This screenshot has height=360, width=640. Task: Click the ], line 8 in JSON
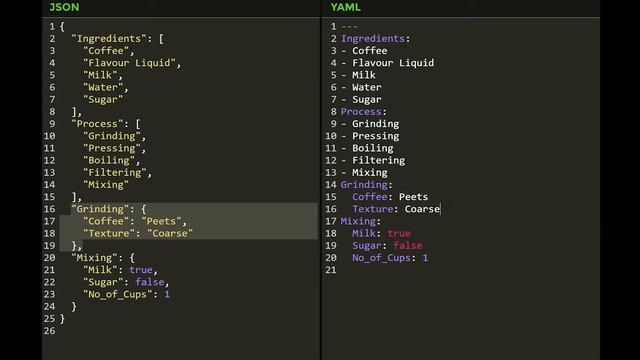tap(77, 112)
